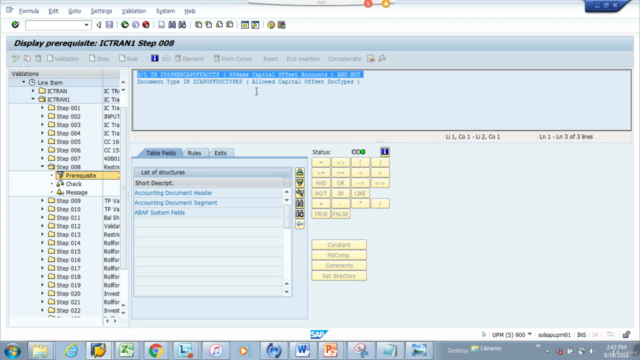This screenshot has width=640, height=360.
Task: Switch to the Exits tab
Action: point(220,153)
